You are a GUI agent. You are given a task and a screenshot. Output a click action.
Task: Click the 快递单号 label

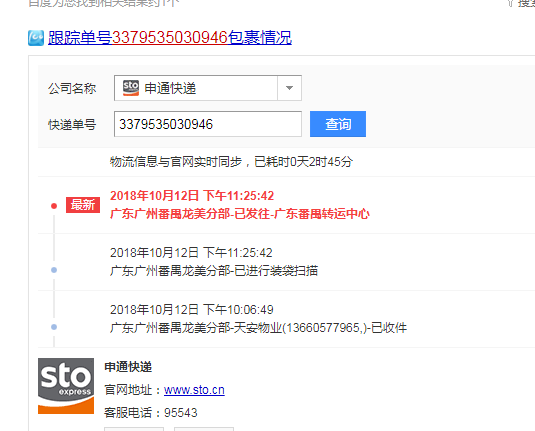tap(72, 125)
